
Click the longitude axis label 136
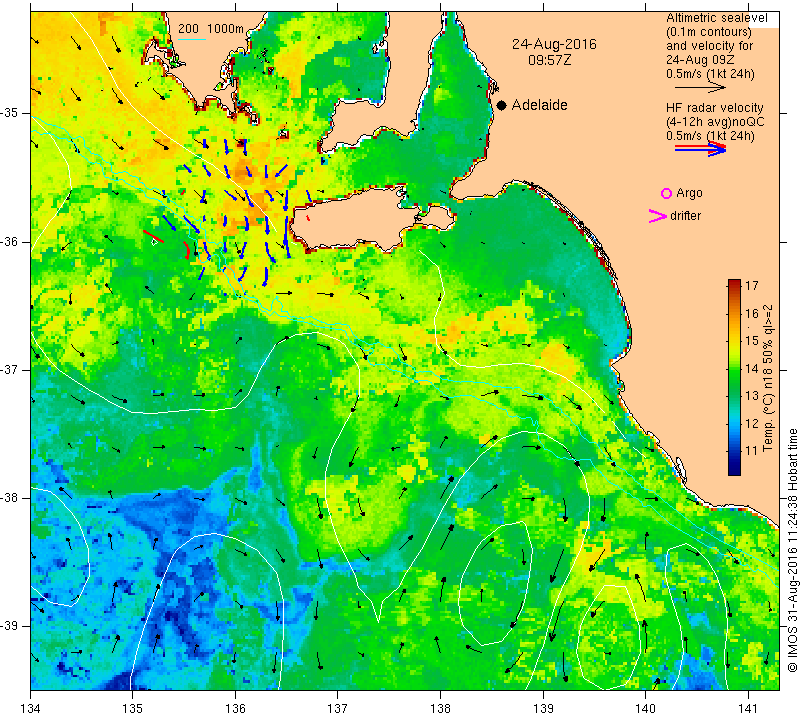235,709
